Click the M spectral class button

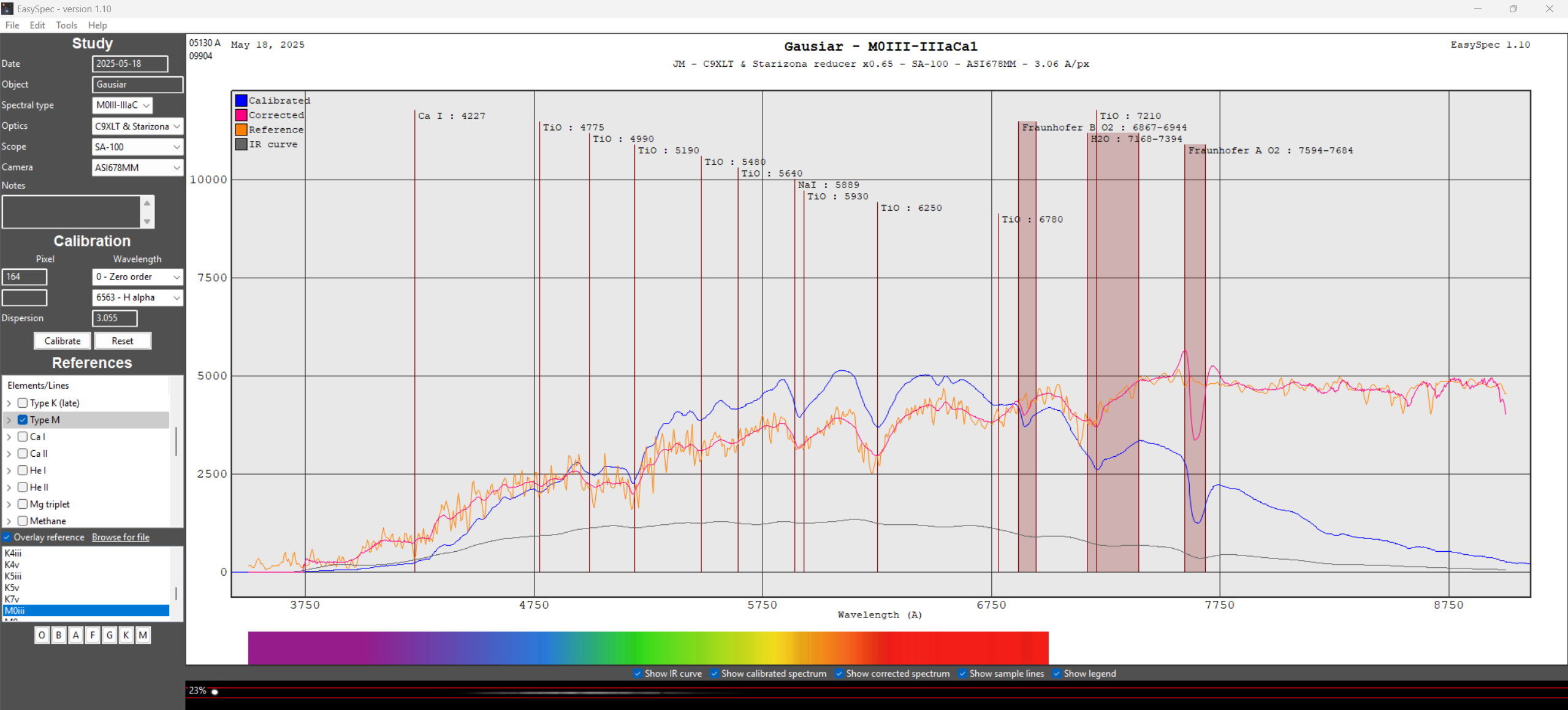coord(143,635)
